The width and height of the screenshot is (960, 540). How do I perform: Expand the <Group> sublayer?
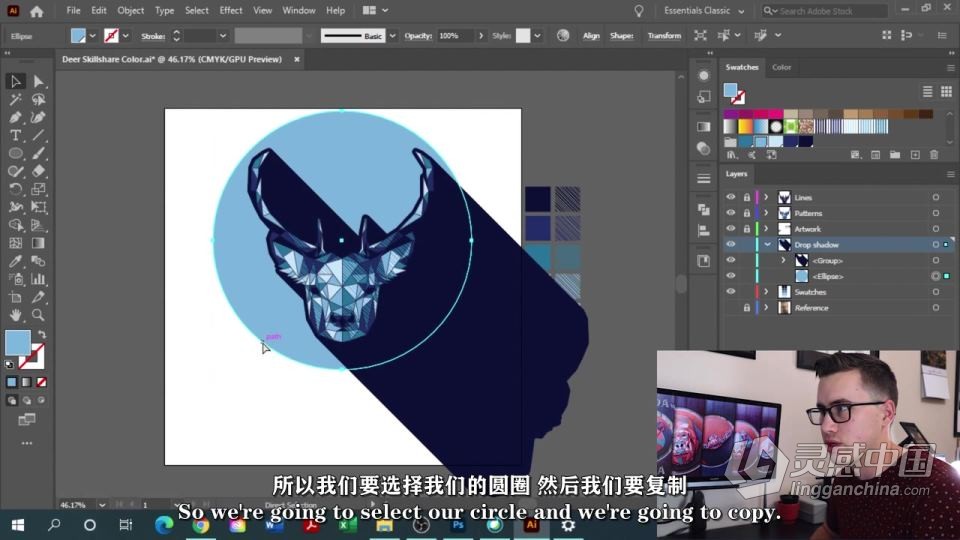(x=783, y=260)
